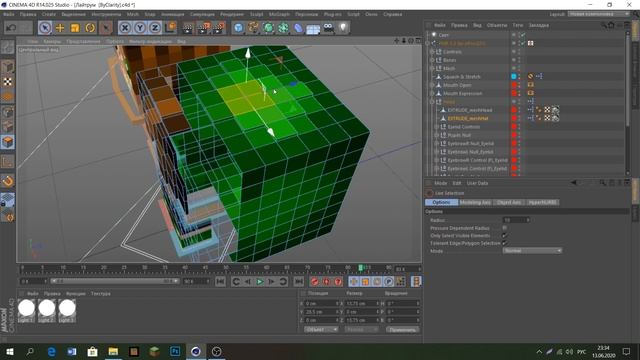Click the timeline preview range slider
Viewport: 640px width, 360px height.
click(114, 281)
